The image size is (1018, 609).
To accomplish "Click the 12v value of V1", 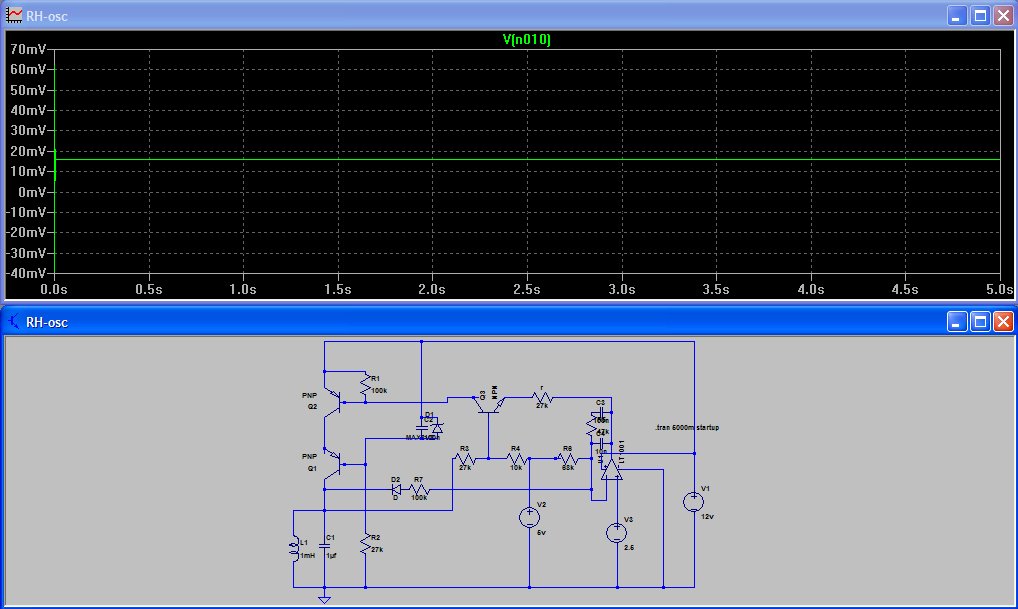I will 707,517.
